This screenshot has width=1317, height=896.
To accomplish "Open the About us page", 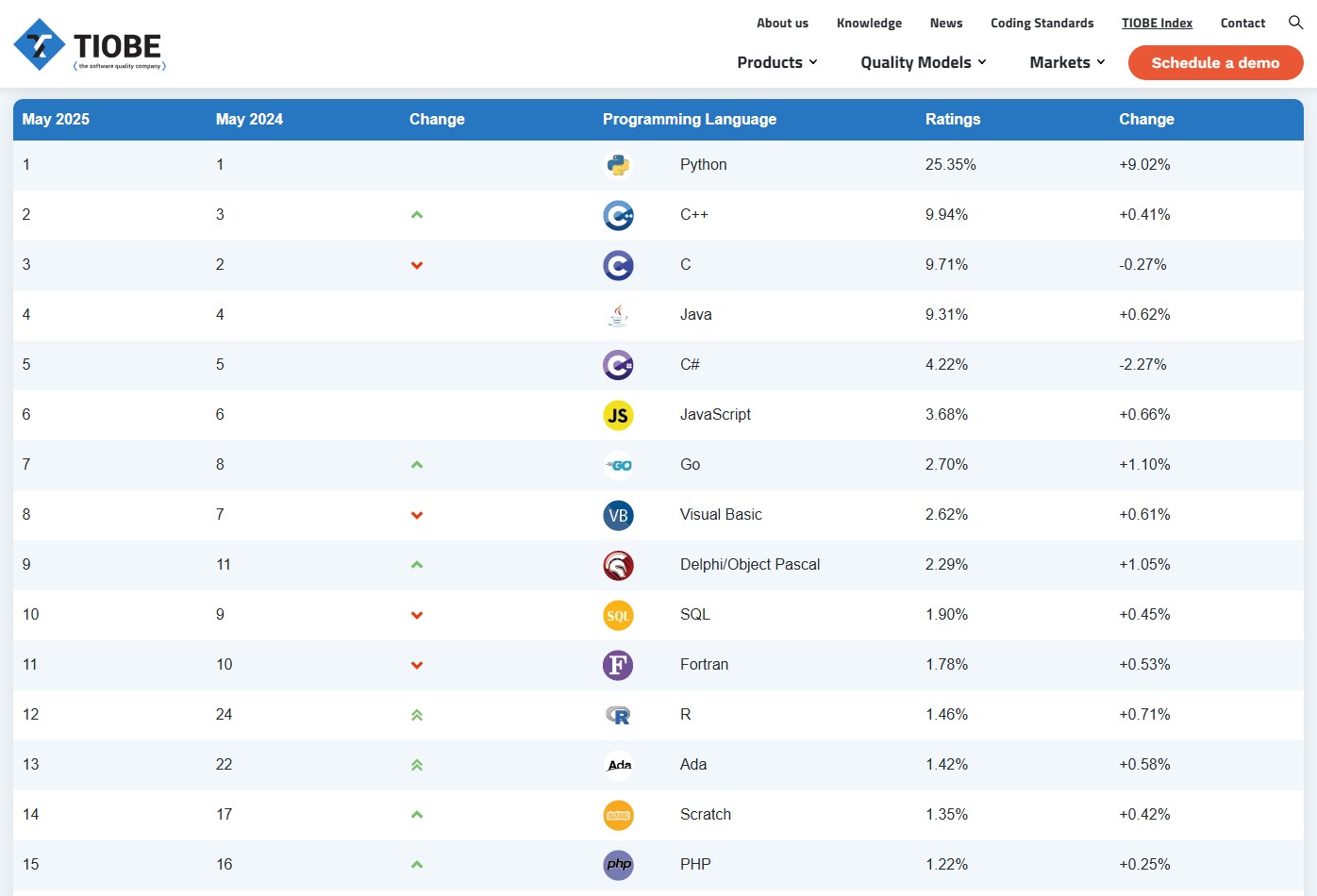I will 782,23.
